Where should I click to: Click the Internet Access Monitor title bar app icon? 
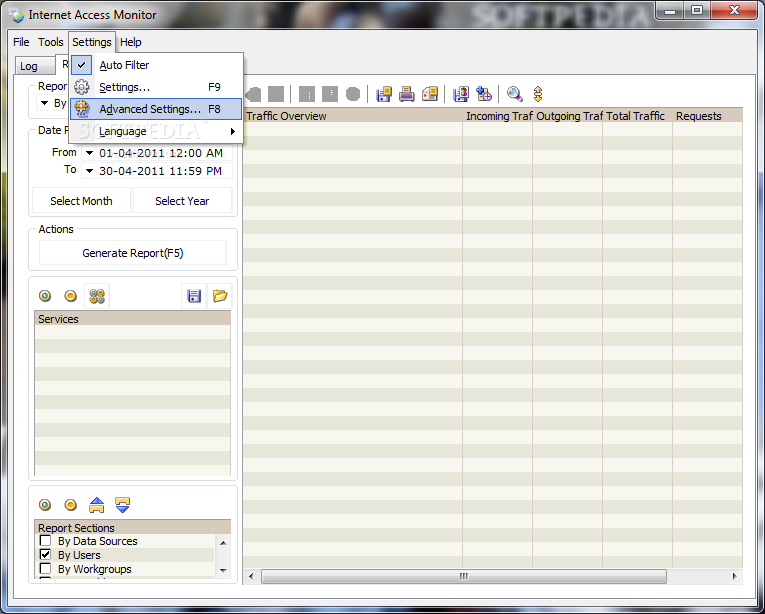[17, 15]
